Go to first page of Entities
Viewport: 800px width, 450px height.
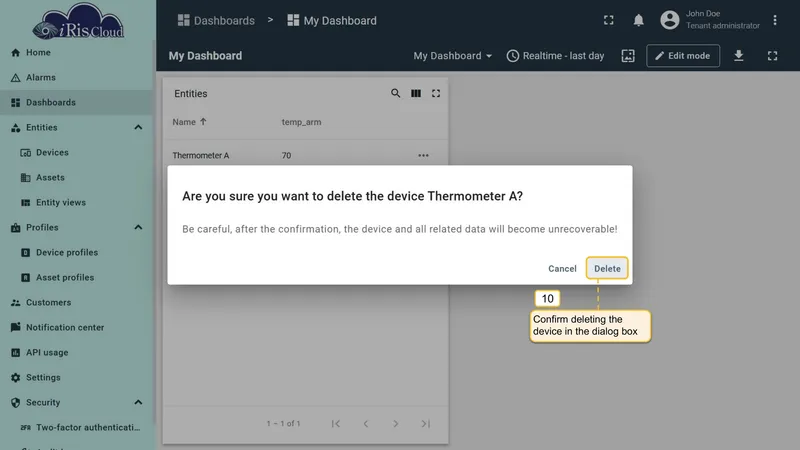coord(335,423)
